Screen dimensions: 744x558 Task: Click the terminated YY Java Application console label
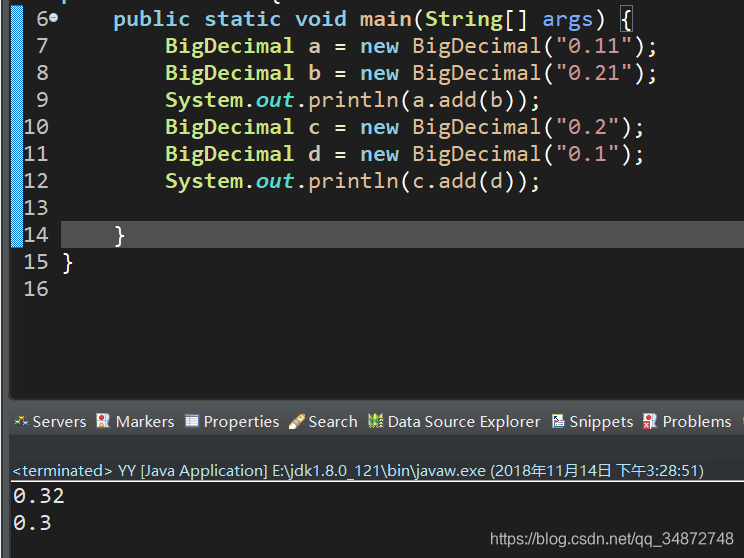coord(358,471)
